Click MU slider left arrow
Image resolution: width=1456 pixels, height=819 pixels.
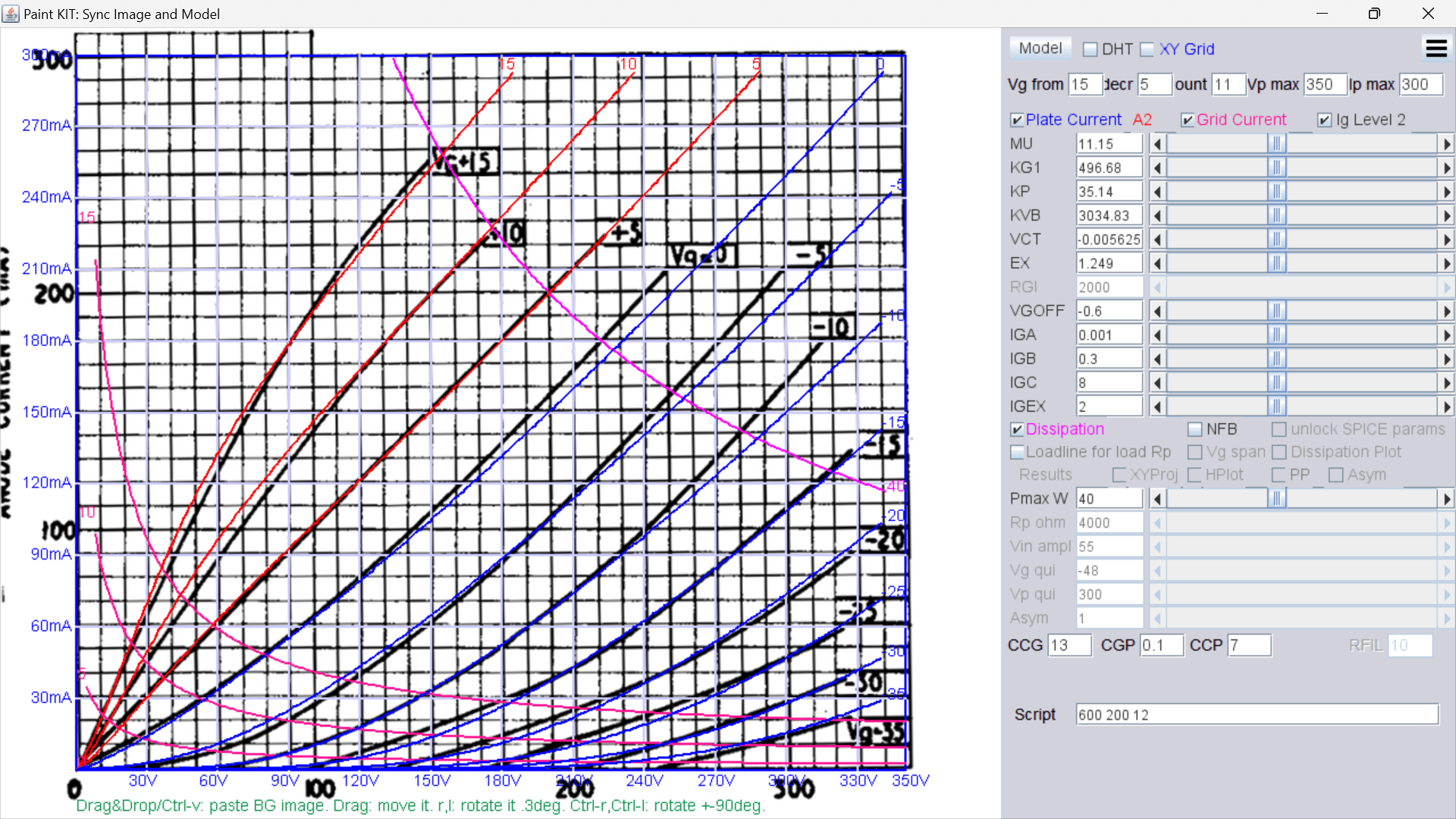point(1157,144)
